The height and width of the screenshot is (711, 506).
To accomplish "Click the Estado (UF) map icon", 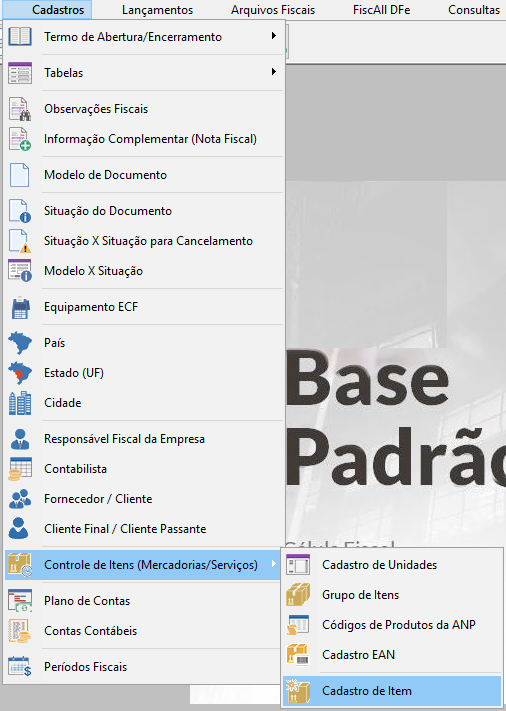I will pos(20,373).
